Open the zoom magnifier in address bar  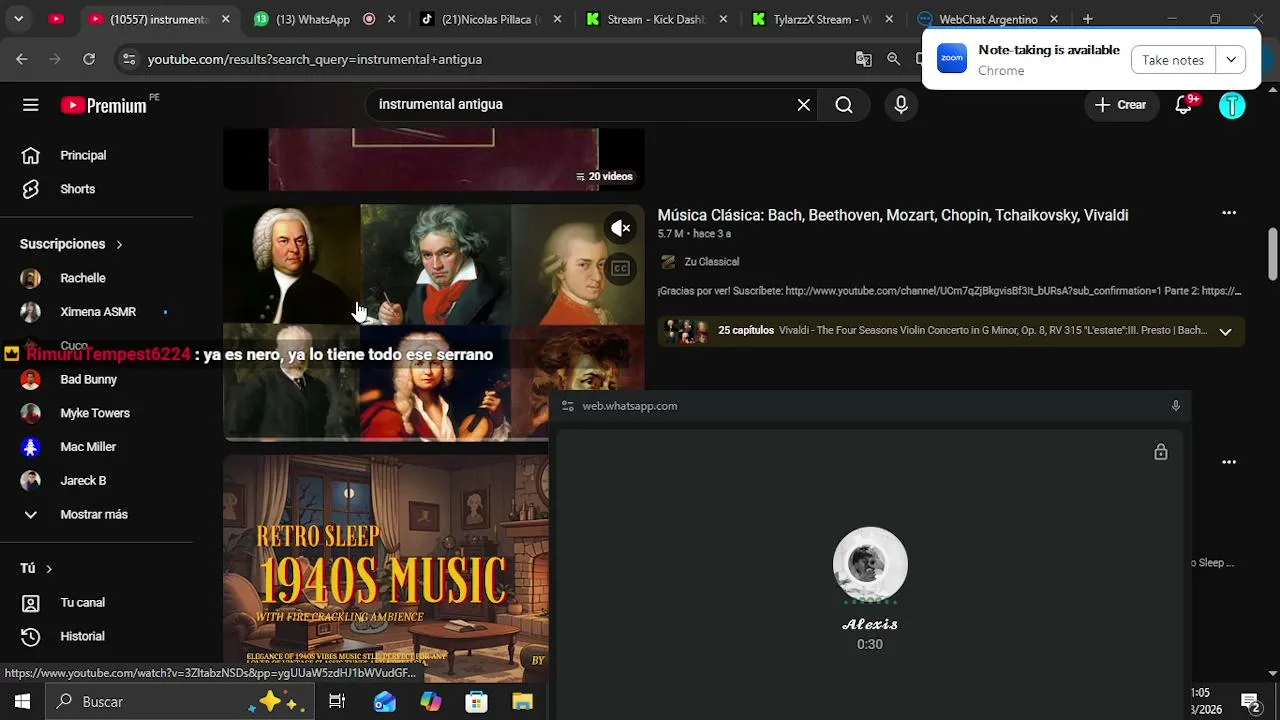click(894, 59)
